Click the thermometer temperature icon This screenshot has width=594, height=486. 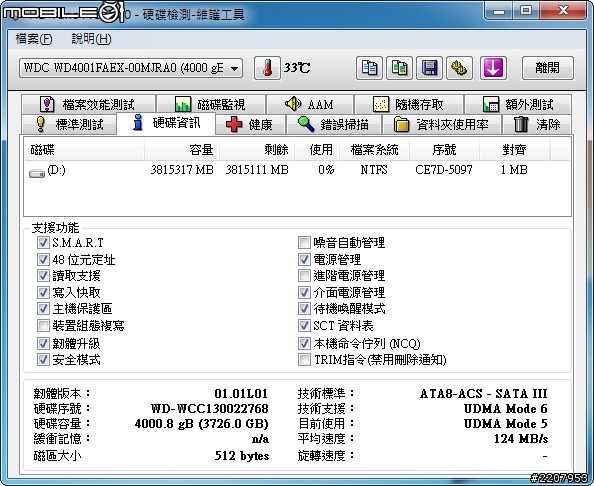pyautogui.click(x=267, y=68)
